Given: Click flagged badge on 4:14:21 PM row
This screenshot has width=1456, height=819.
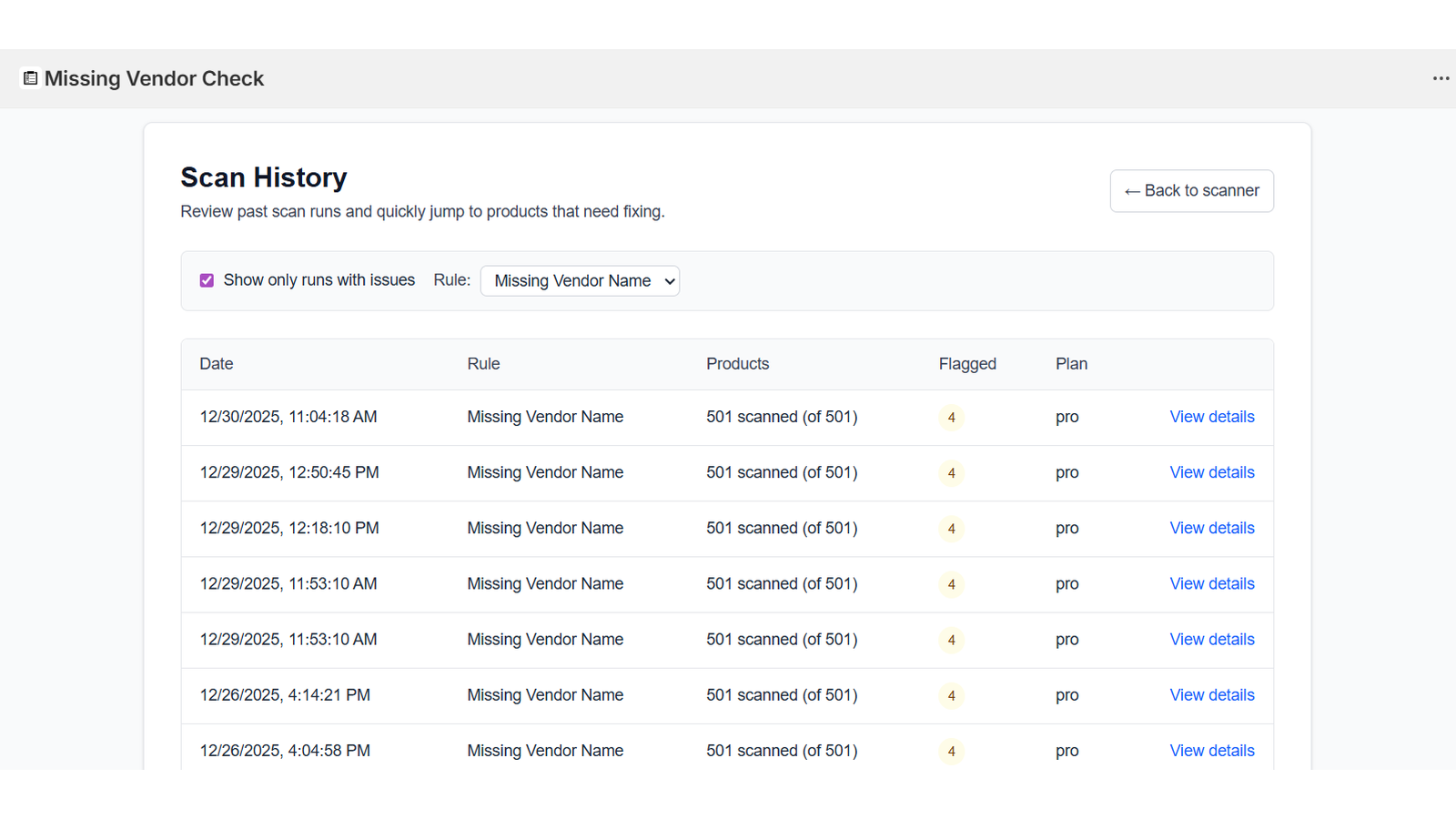Looking at the screenshot, I should click(x=951, y=696).
